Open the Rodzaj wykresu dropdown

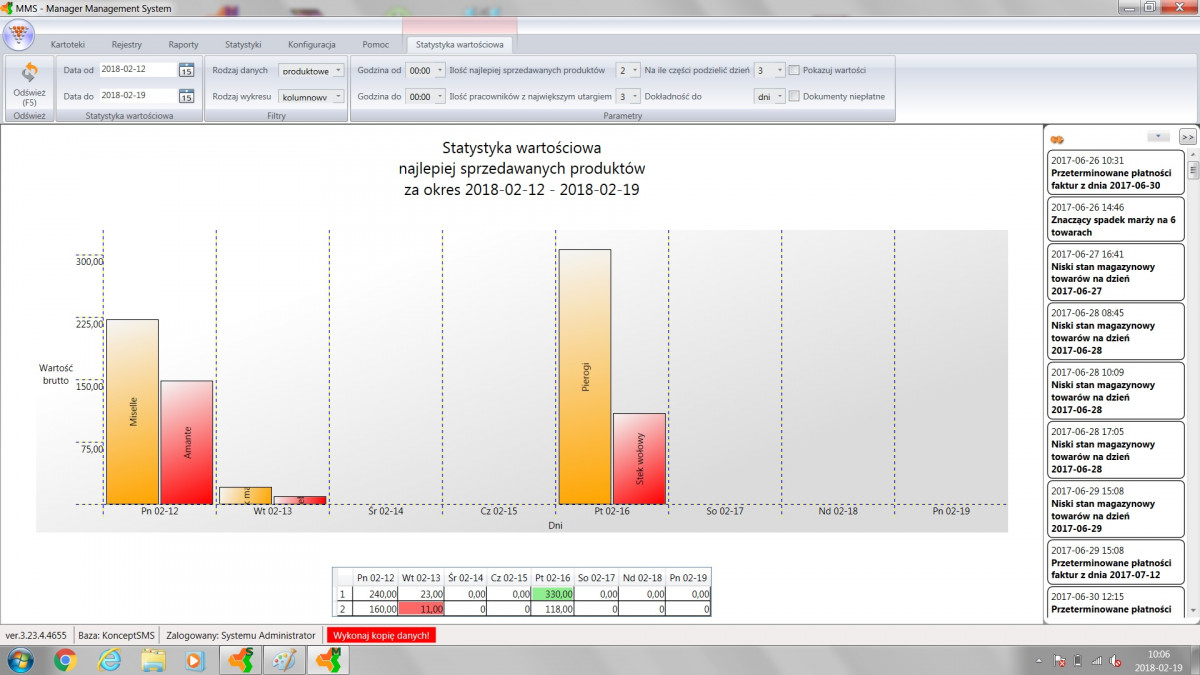pyautogui.click(x=311, y=97)
